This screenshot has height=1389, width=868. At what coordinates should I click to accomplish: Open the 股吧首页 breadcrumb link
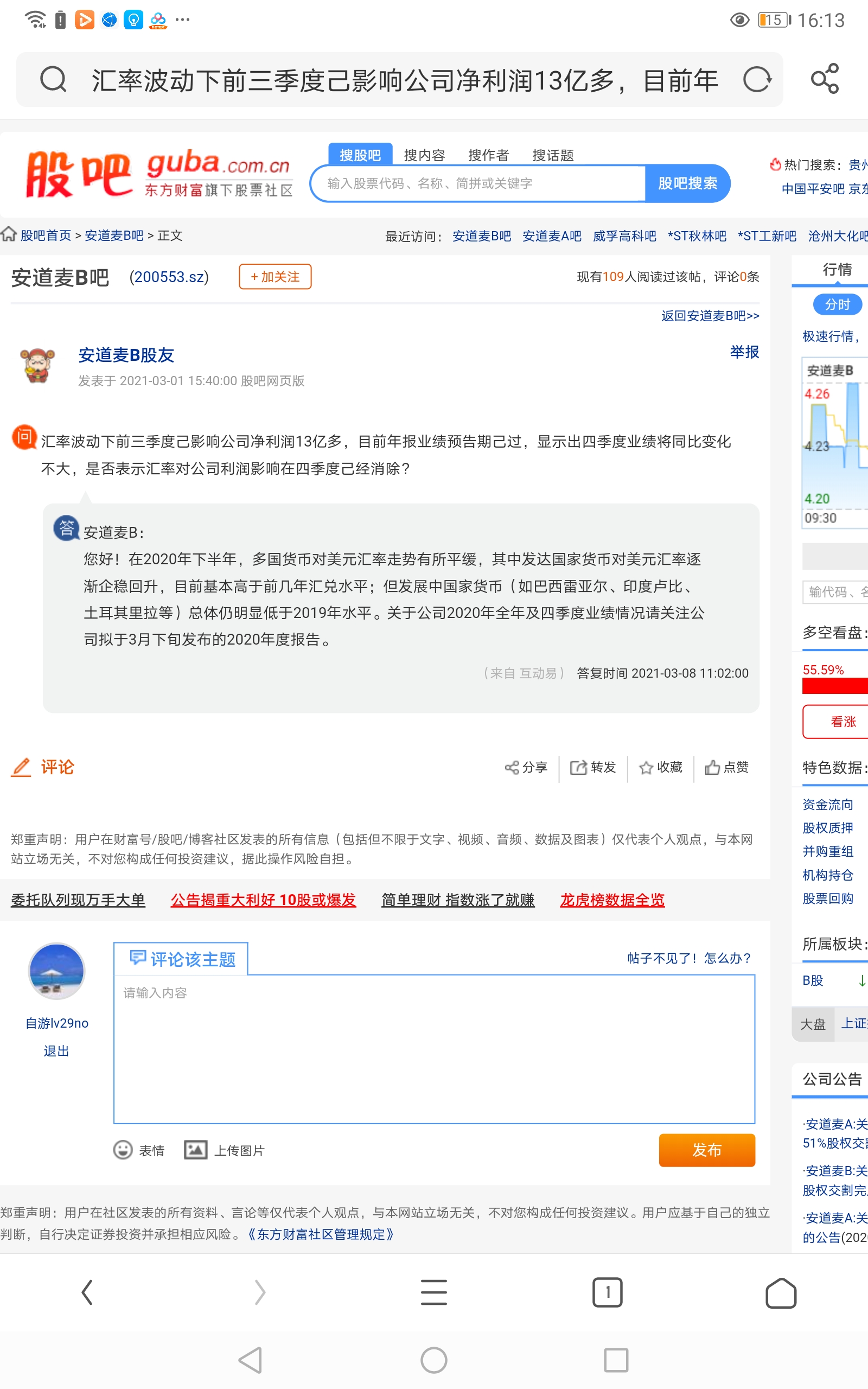click(46, 235)
